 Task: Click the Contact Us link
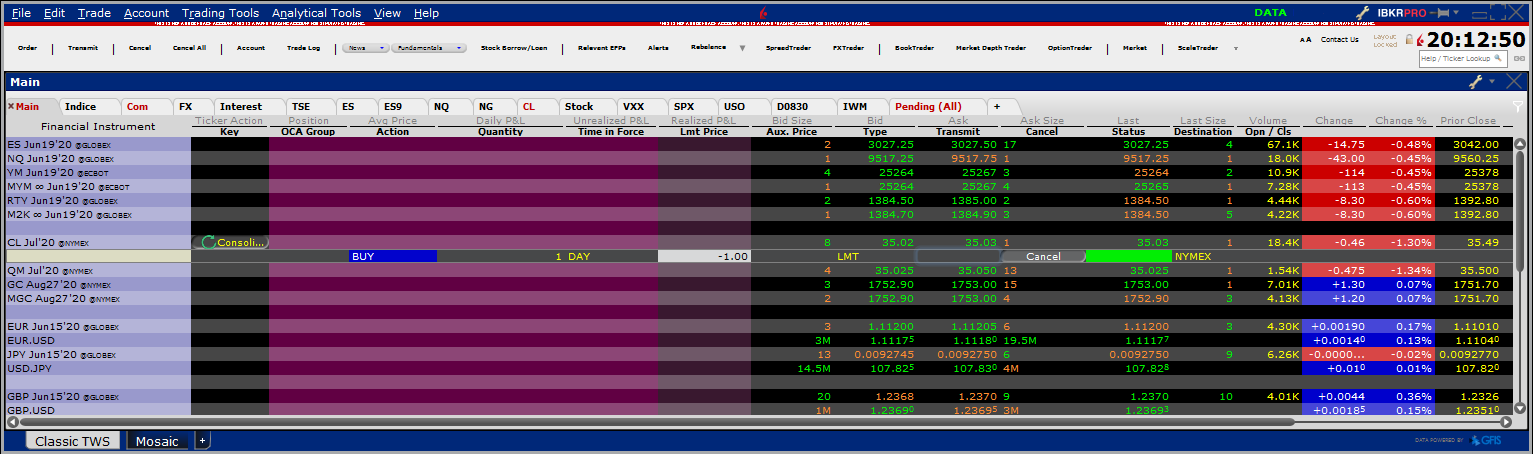click(1340, 40)
